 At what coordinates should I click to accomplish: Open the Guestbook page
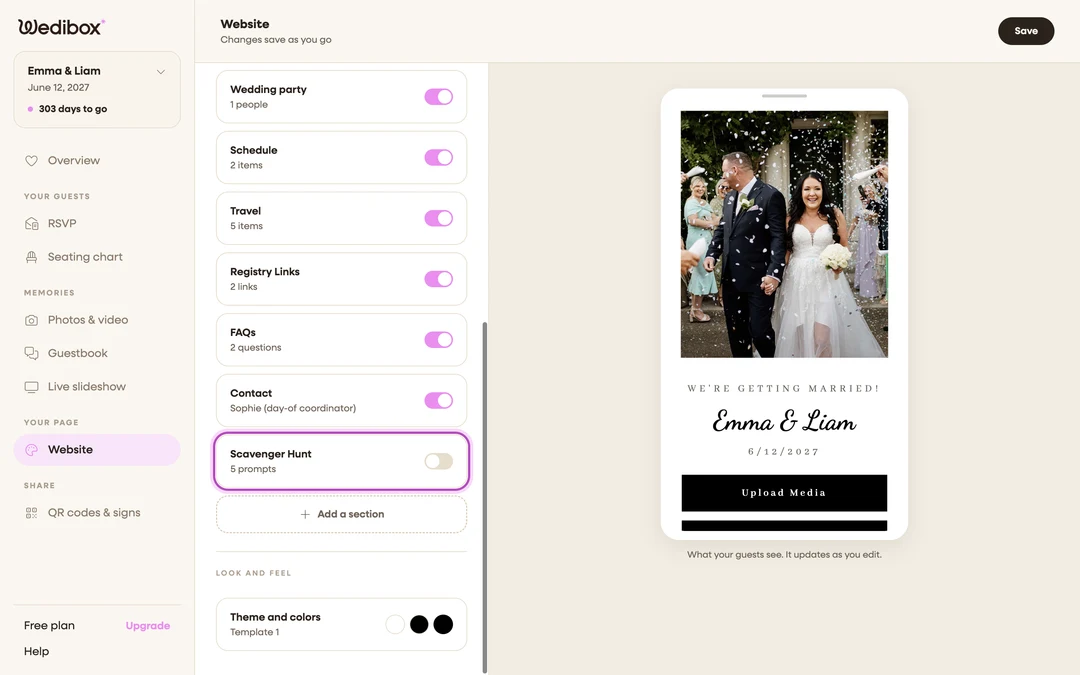pyautogui.click(x=97, y=353)
